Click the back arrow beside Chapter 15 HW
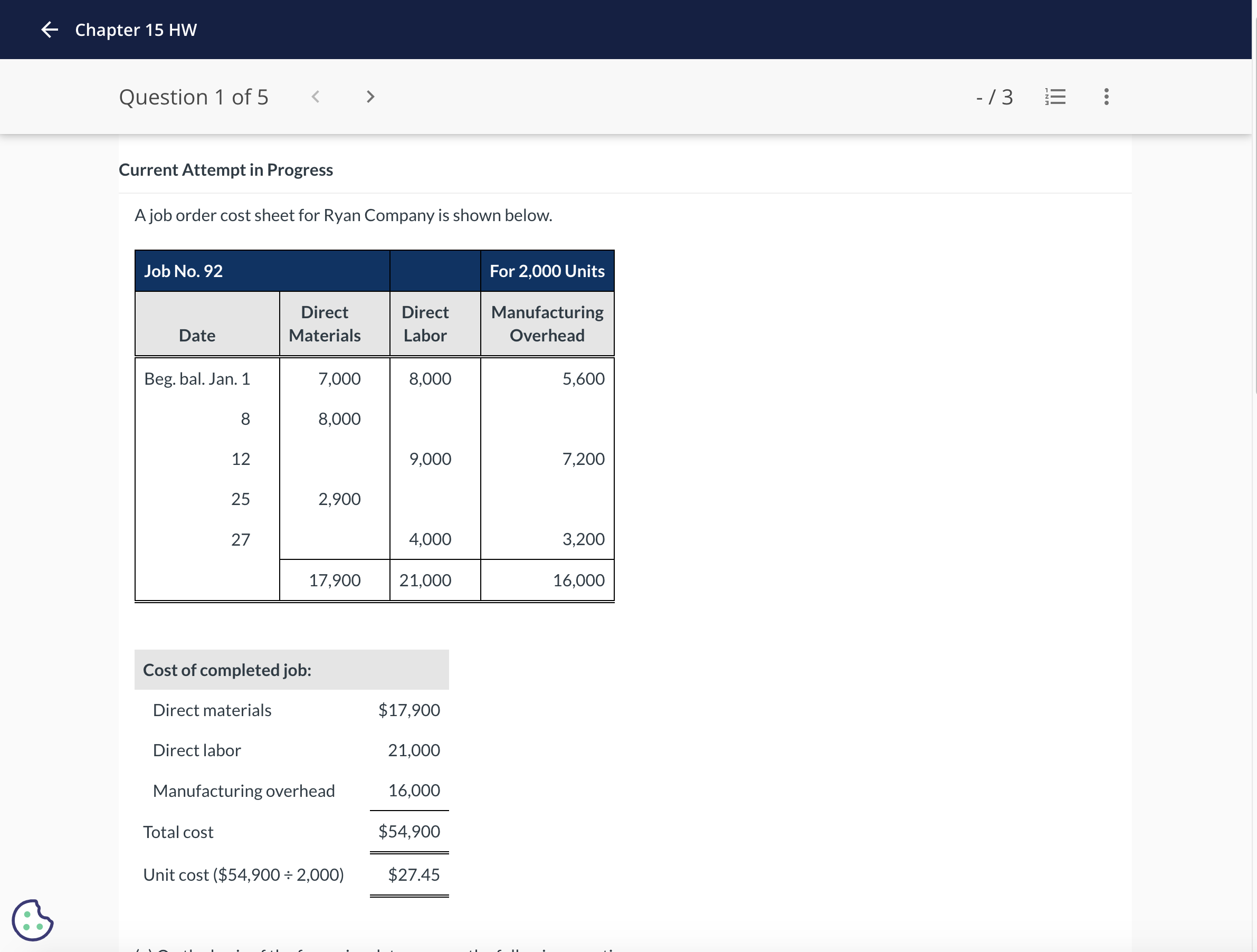This screenshot has height=952, width=1257. point(50,30)
